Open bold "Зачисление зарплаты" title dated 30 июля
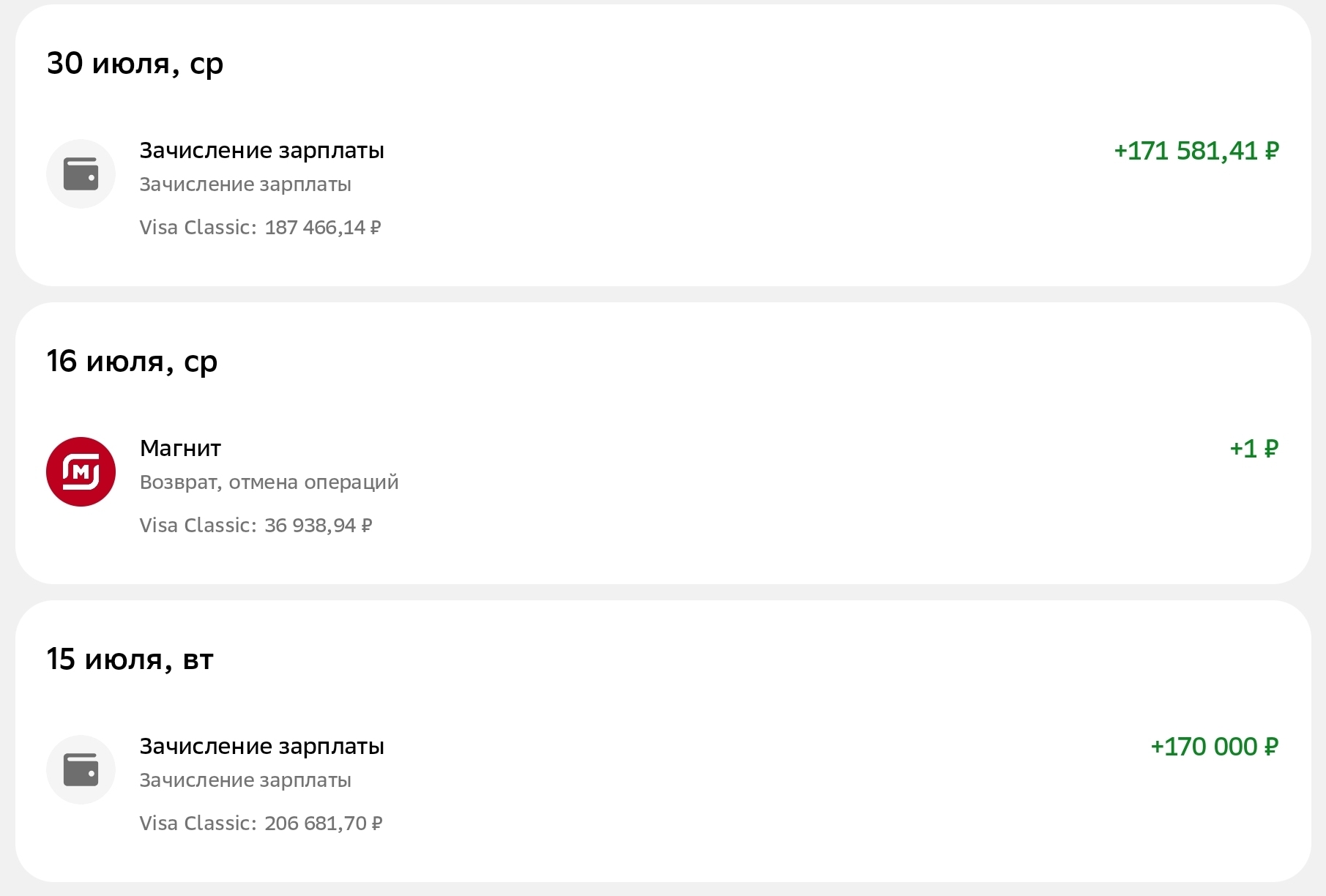The image size is (1326, 896). (261, 150)
